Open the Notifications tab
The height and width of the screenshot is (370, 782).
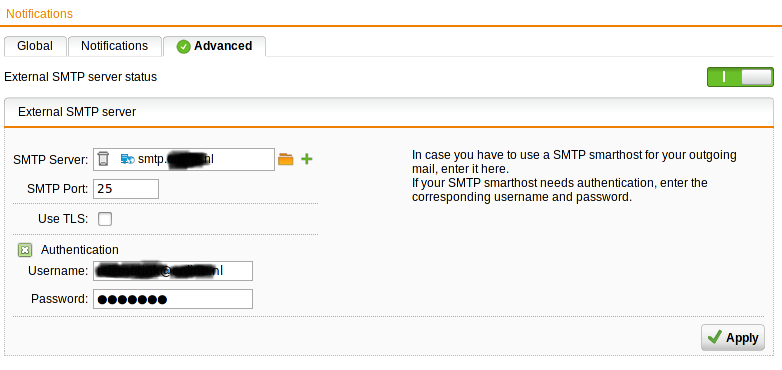115,46
